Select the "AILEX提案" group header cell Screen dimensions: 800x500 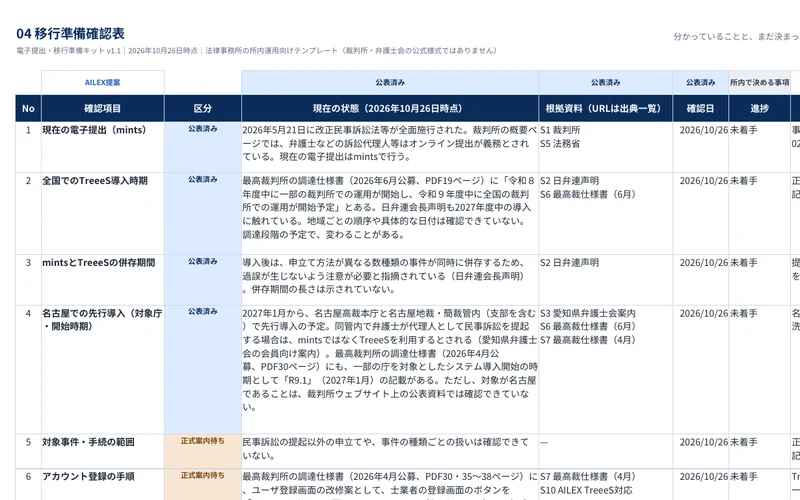click(103, 82)
